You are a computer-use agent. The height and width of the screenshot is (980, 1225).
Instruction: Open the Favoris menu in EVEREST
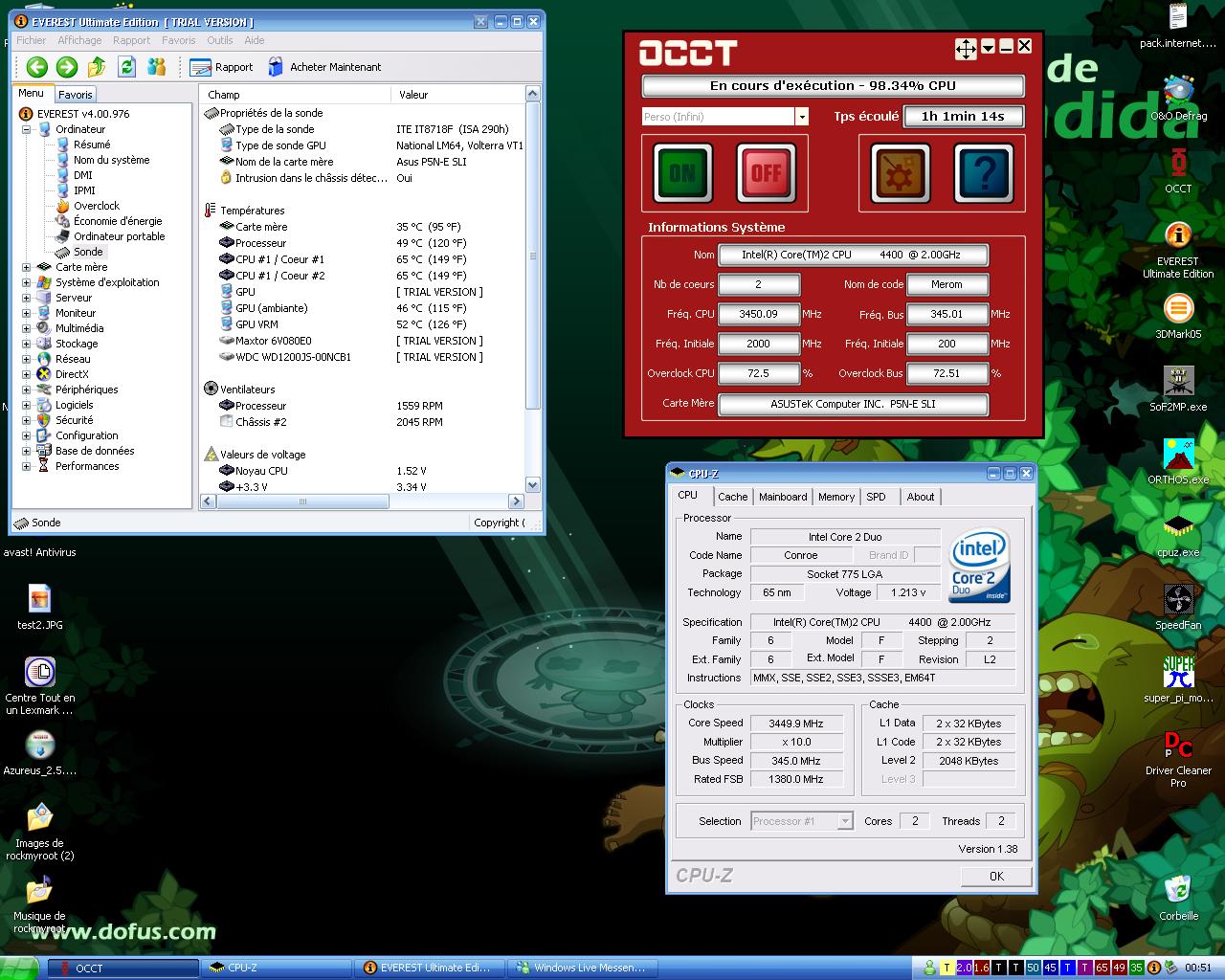(178, 40)
